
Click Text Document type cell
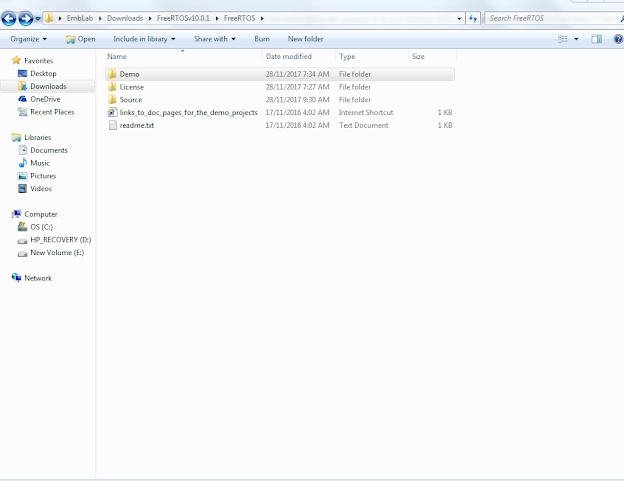click(364, 125)
